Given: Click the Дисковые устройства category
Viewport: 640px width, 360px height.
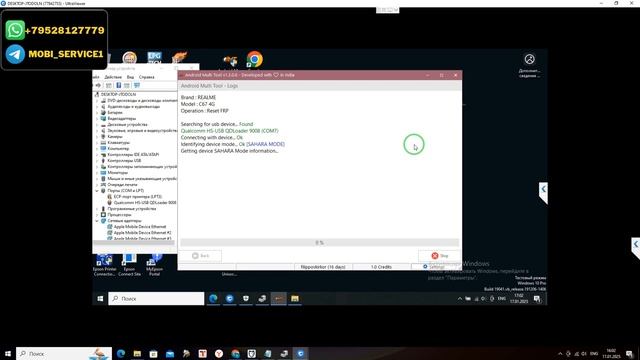Looking at the screenshot, I should coord(127,124).
